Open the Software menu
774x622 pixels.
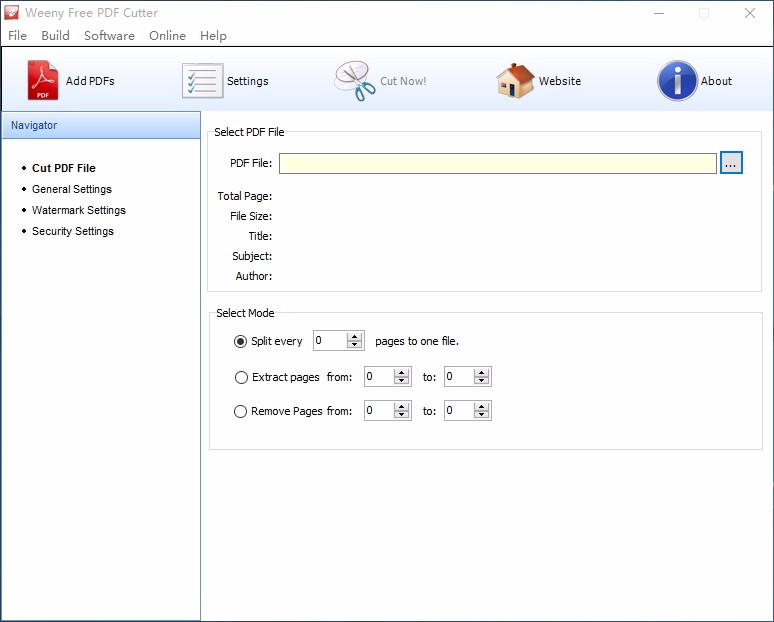pyautogui.click(x=109, y=36)
